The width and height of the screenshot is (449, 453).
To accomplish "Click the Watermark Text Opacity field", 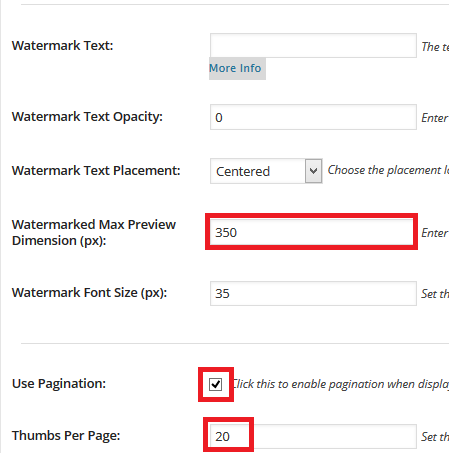I will [313, 117].
